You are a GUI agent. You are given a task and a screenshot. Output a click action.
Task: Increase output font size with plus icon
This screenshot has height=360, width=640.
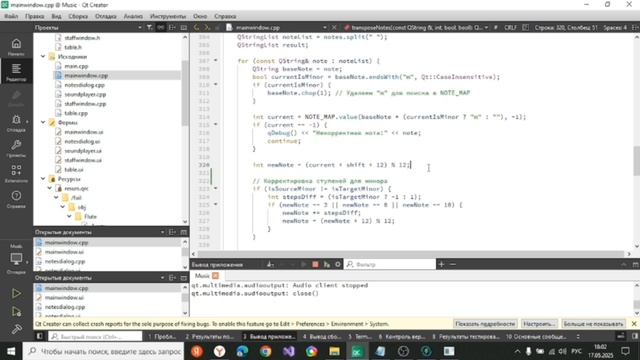click(441, 264)
